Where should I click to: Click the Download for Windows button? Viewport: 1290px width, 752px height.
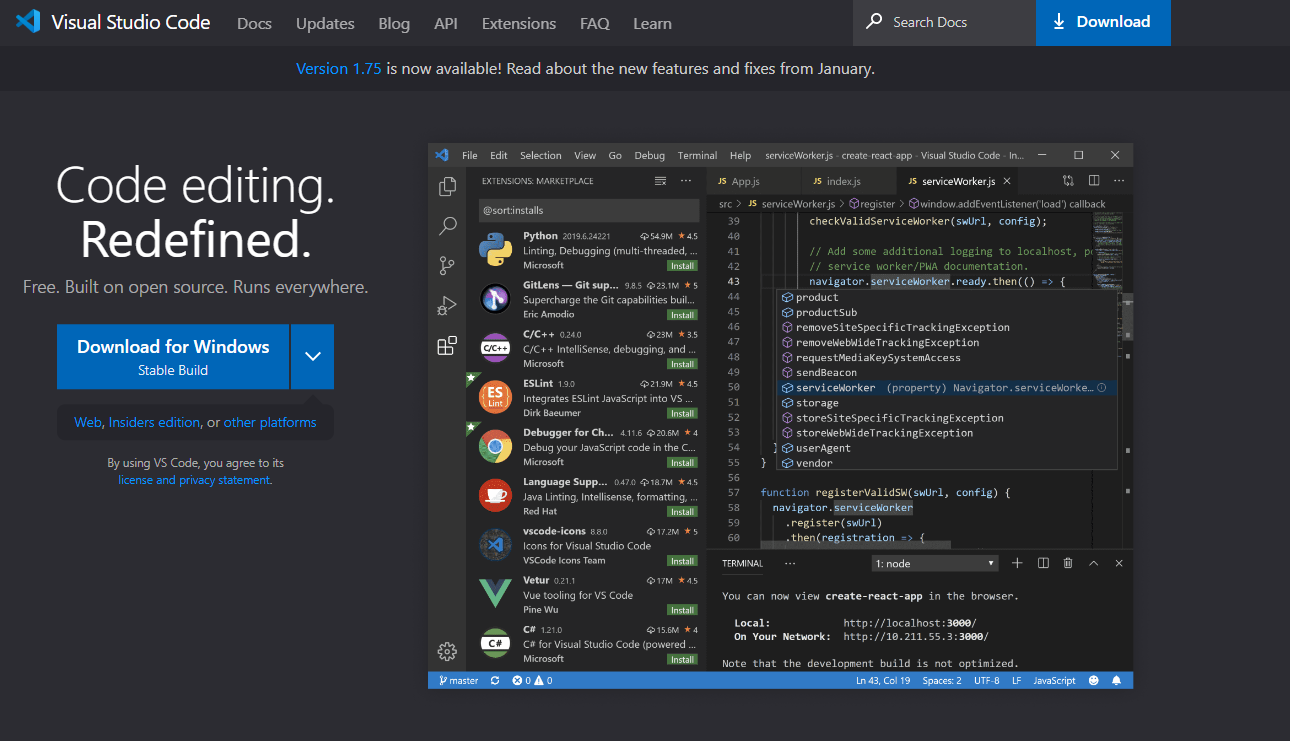(x=173, y=356)
